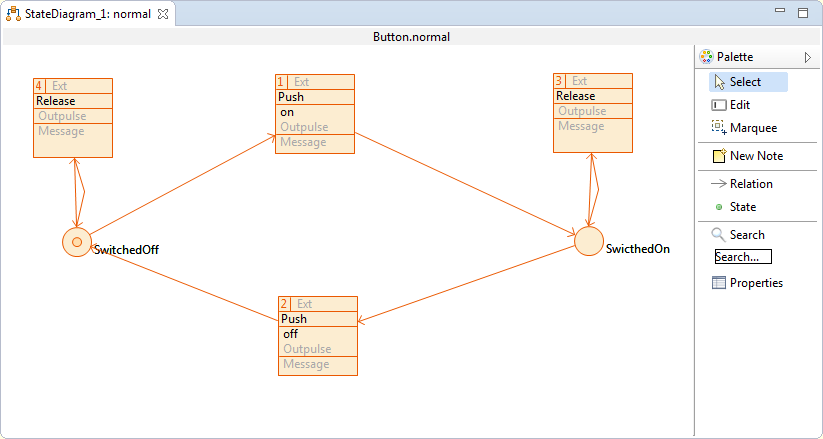
Task: Maximize the editor view
Action: coord(803,13)
